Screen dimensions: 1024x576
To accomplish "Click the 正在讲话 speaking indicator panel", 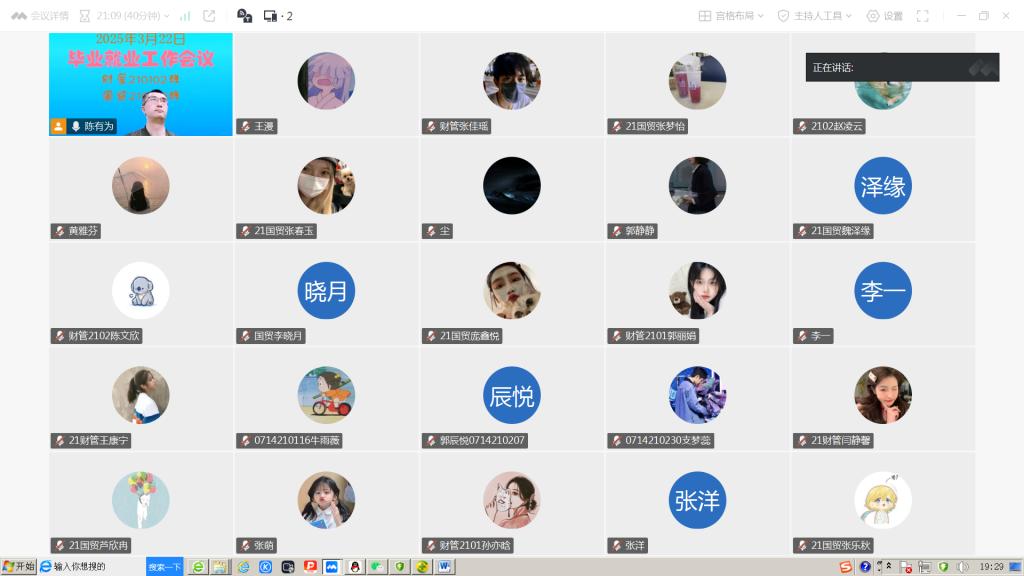I will coord(901,67).
